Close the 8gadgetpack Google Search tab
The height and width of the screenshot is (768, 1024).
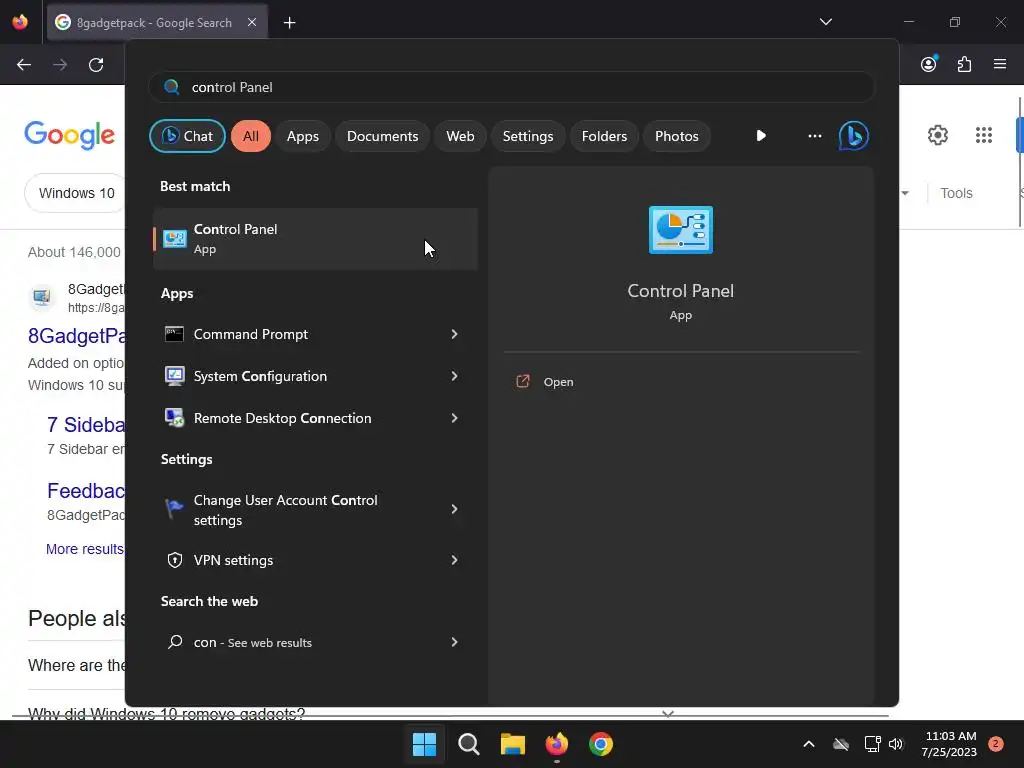coord(252,22)
